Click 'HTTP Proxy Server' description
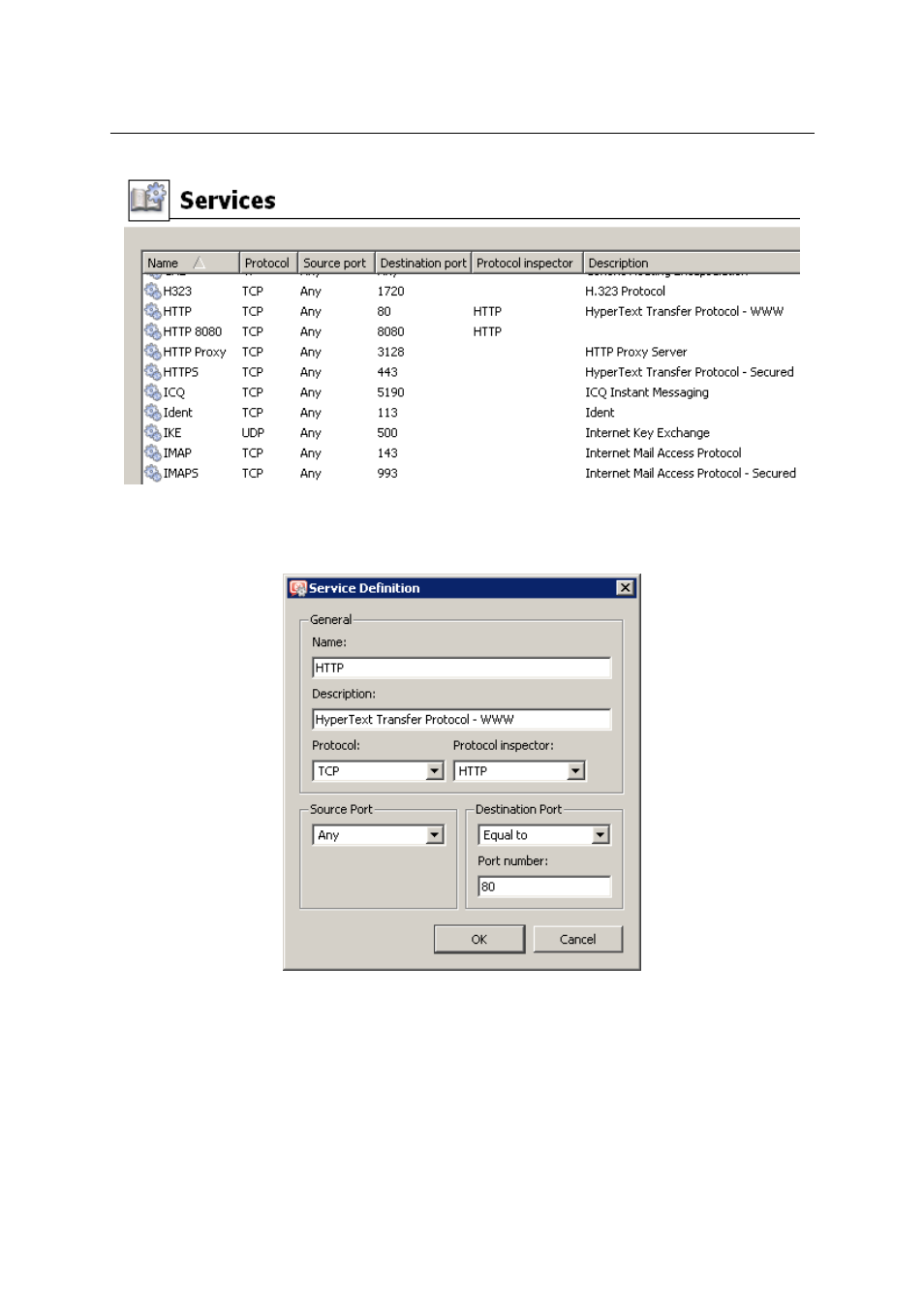Screen dimensions: 924x1308 tap(636, 352)
